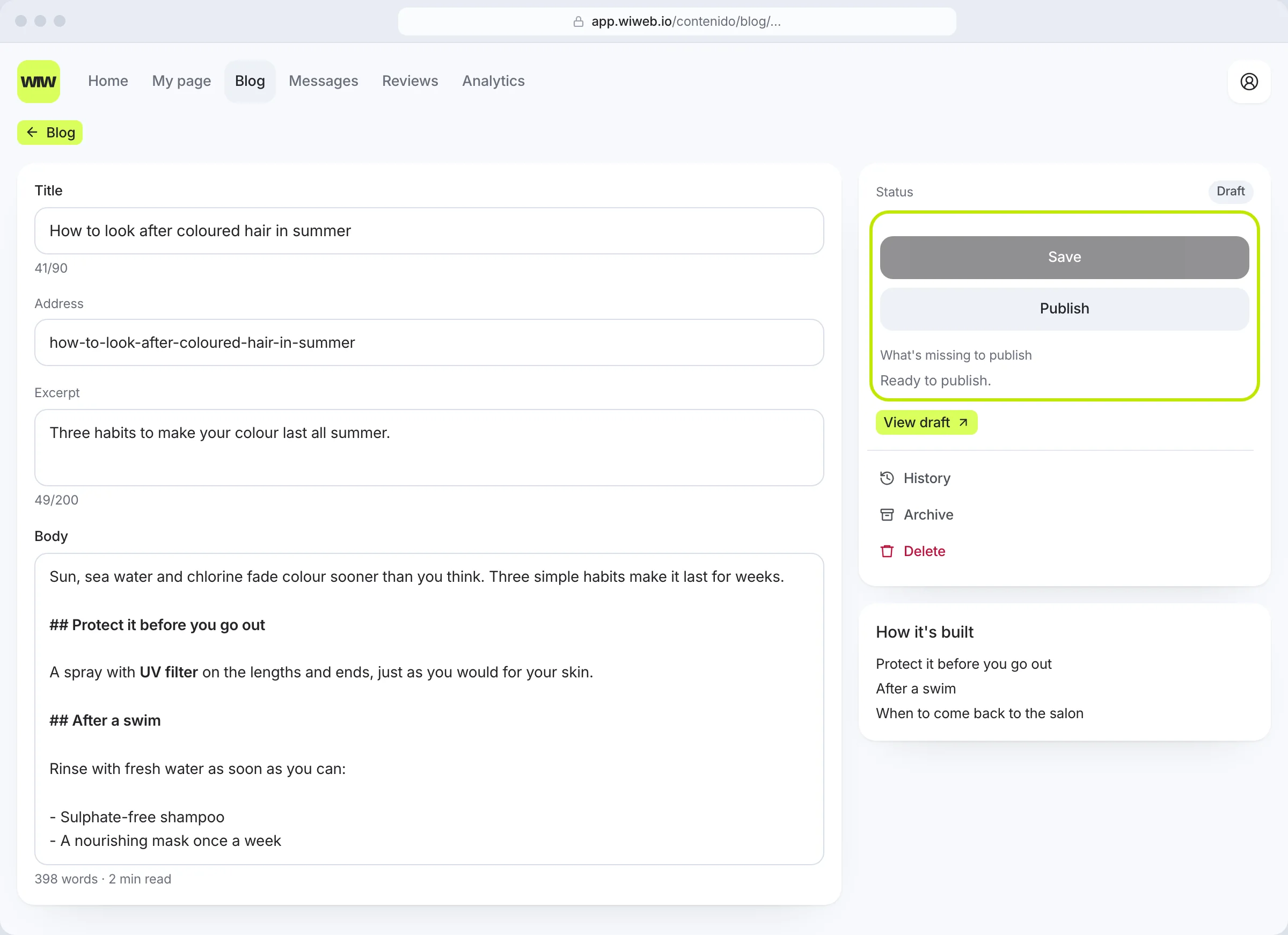Save the blog post

click(x=1064, y=257)
